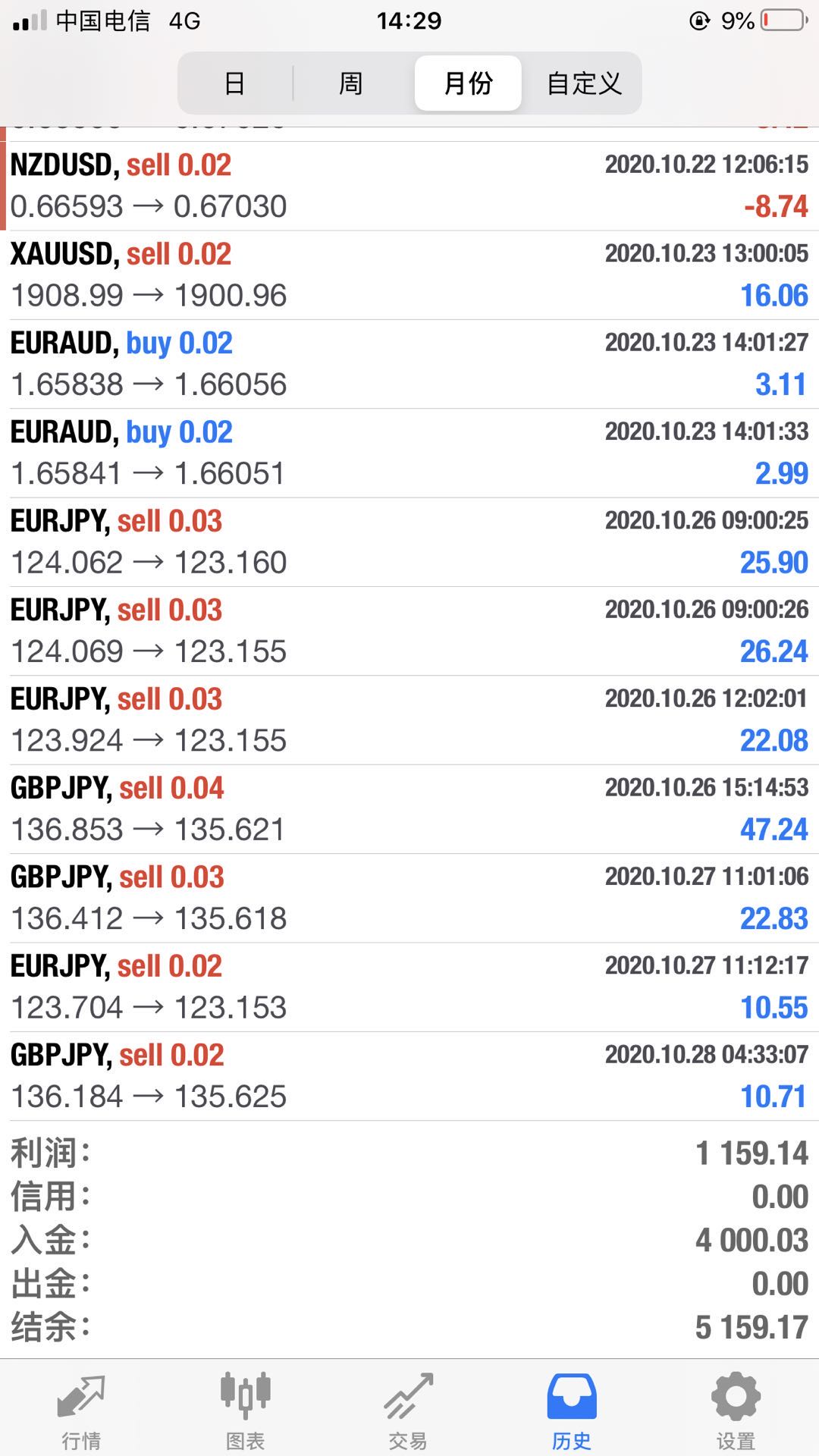Tap the 历史 history tab icon

coord(572,1396)
